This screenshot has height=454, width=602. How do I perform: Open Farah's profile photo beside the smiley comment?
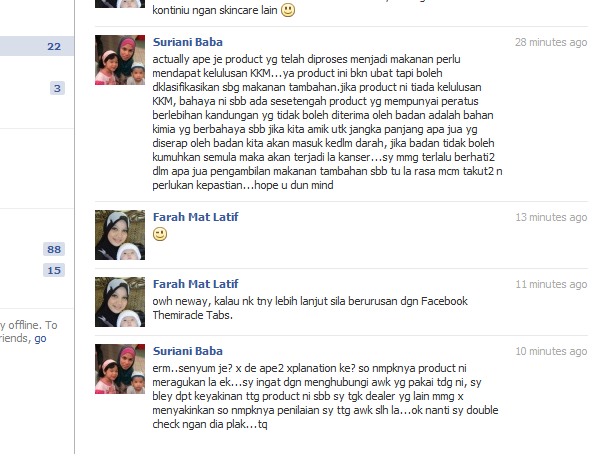(x=120, y=235)
